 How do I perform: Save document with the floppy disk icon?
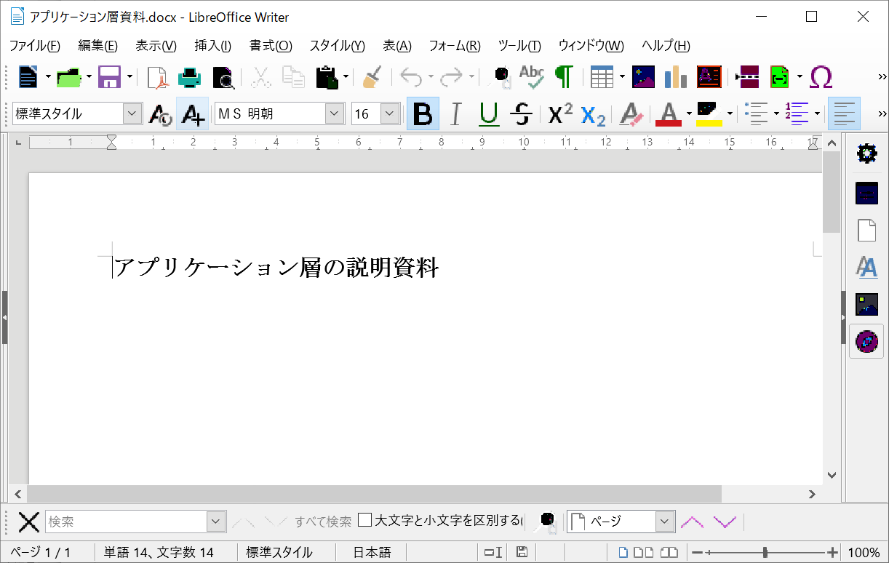point(109,77)
